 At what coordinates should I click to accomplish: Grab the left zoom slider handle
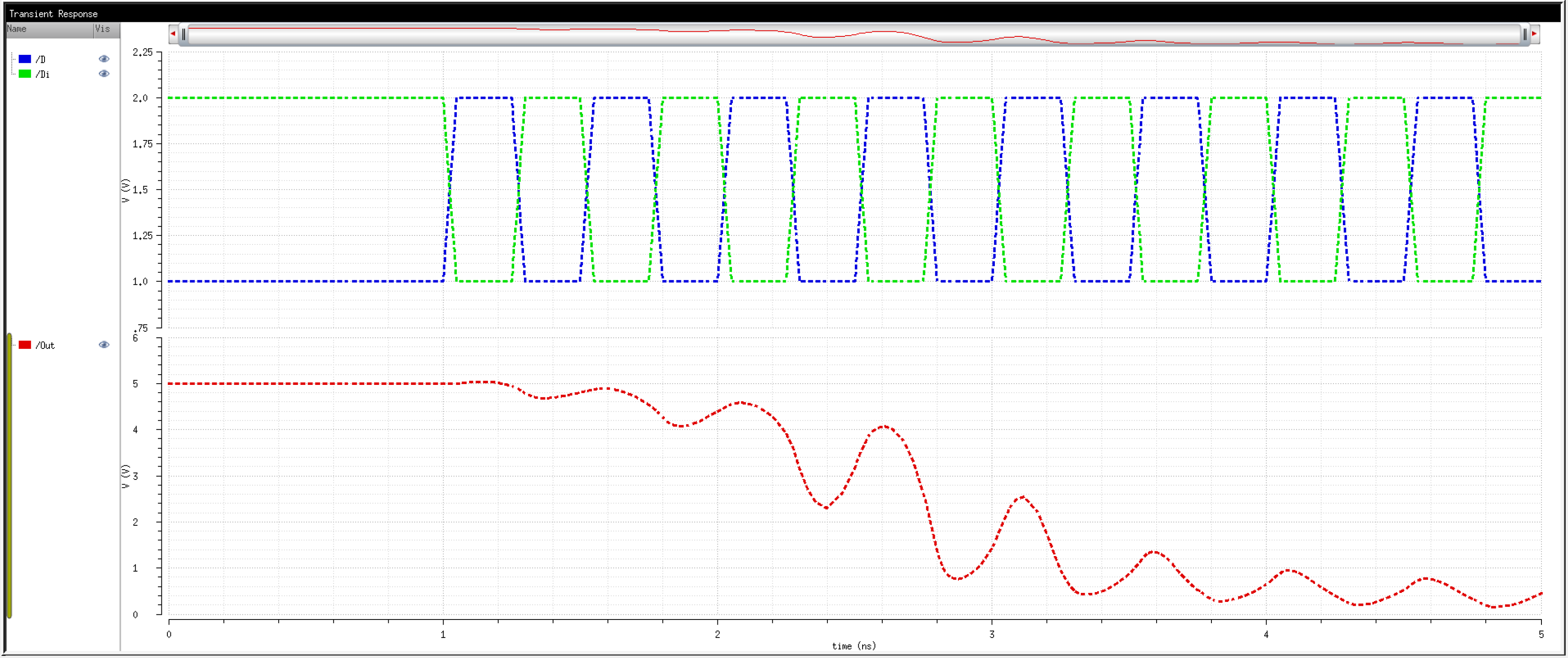coord(184,34)
